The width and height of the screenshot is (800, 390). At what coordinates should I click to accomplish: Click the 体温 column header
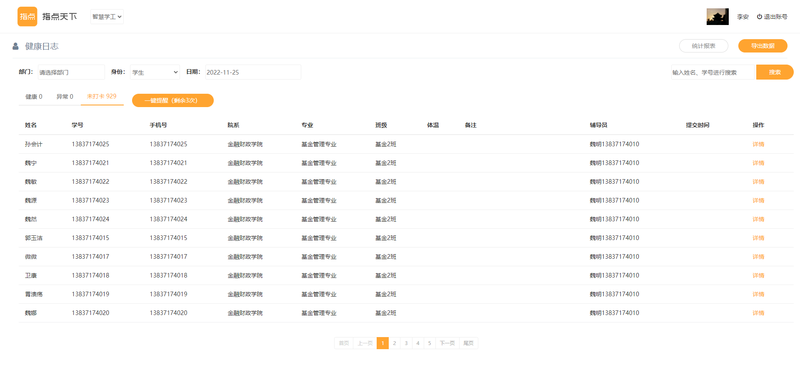[x=433, y=125]
